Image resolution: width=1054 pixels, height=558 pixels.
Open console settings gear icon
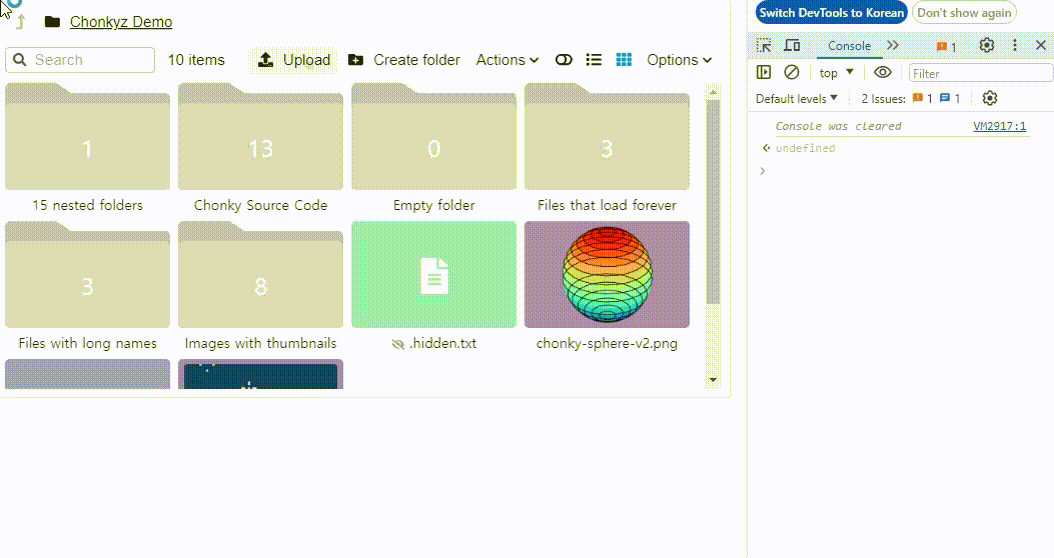(x=989, y=98)
